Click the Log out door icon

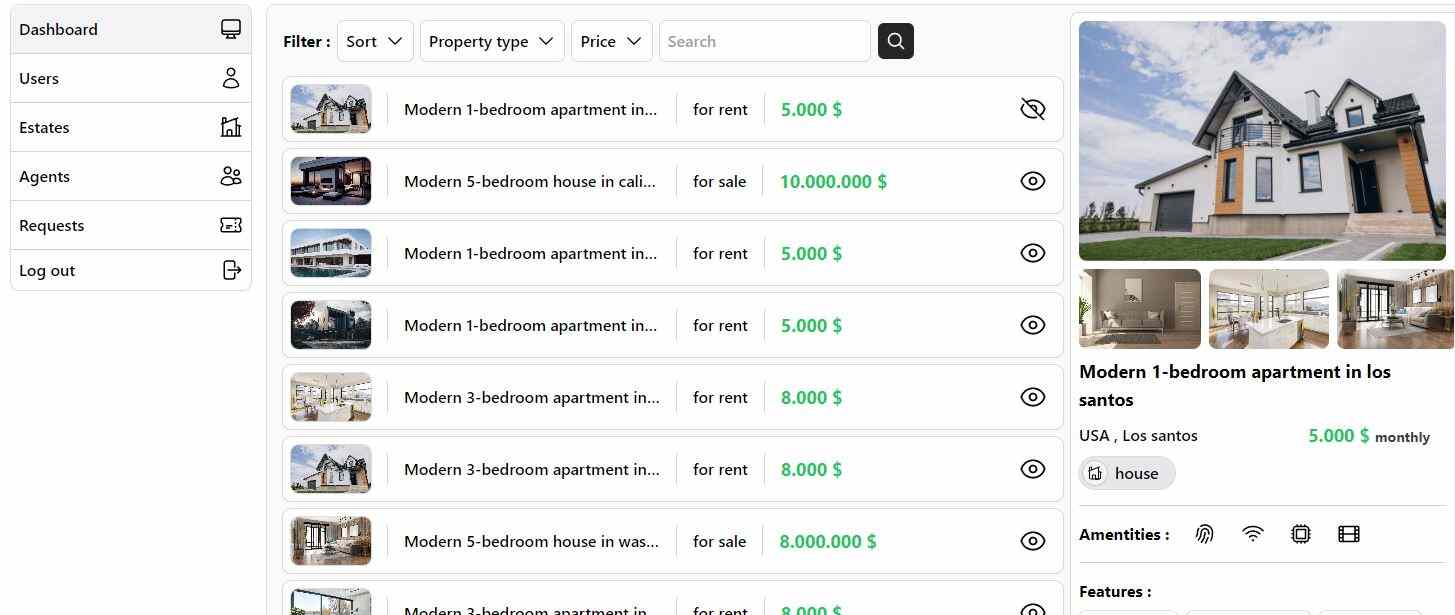231,270
